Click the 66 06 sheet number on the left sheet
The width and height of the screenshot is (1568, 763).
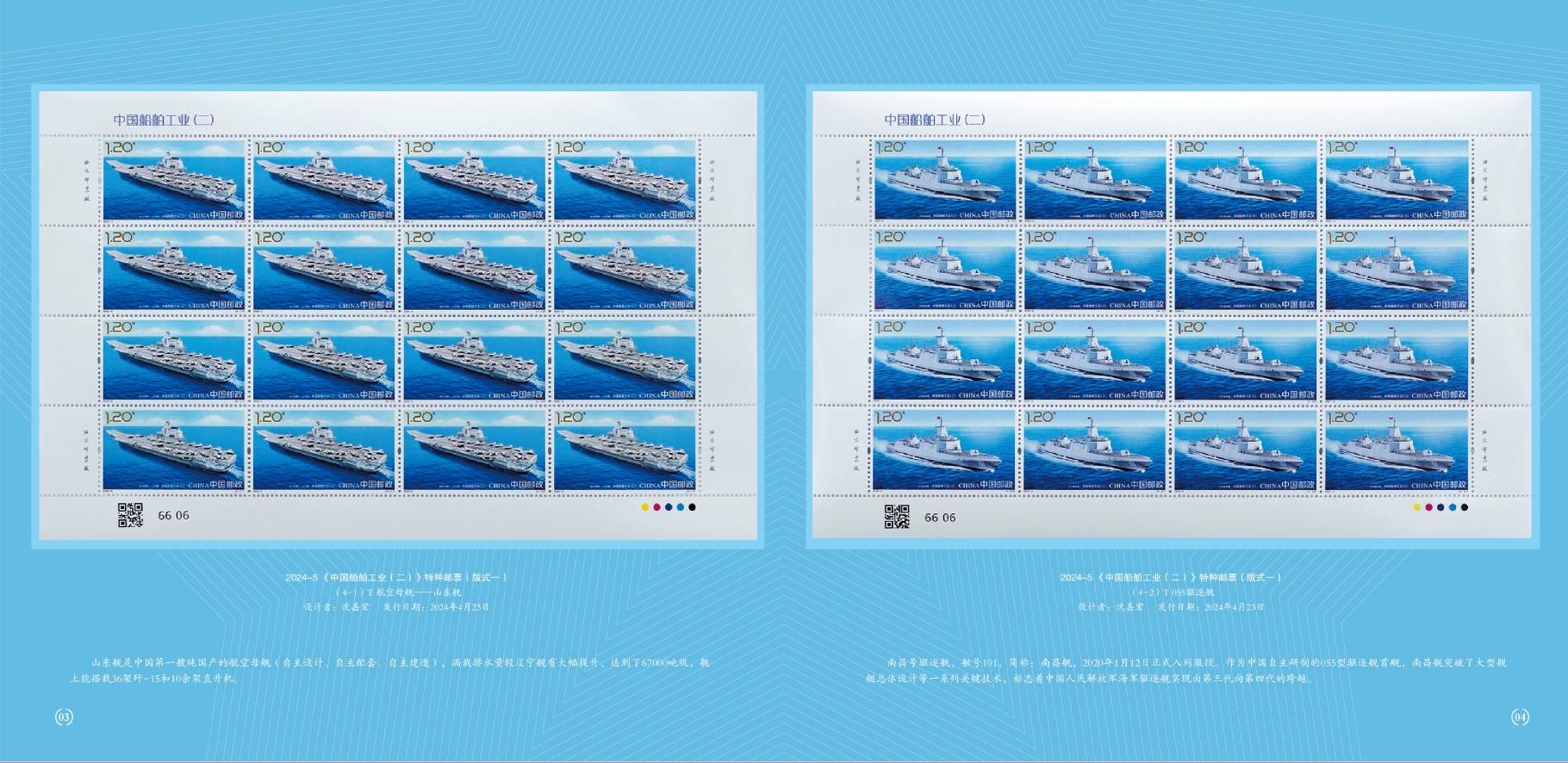(173, 515)
